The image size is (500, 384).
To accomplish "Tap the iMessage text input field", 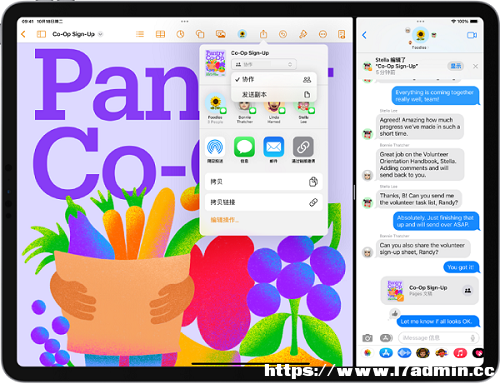I will [438, 338].
